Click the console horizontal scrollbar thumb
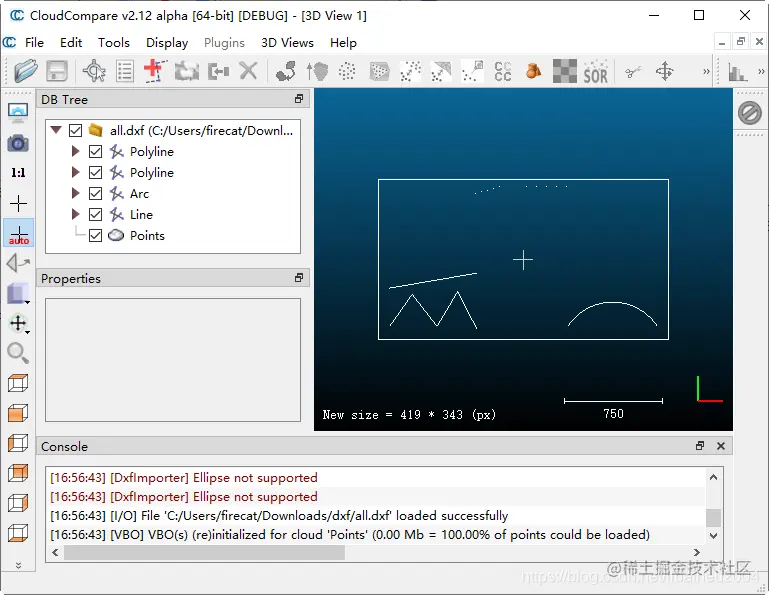This screenshot has height=595, width=769. click(204, 552)
